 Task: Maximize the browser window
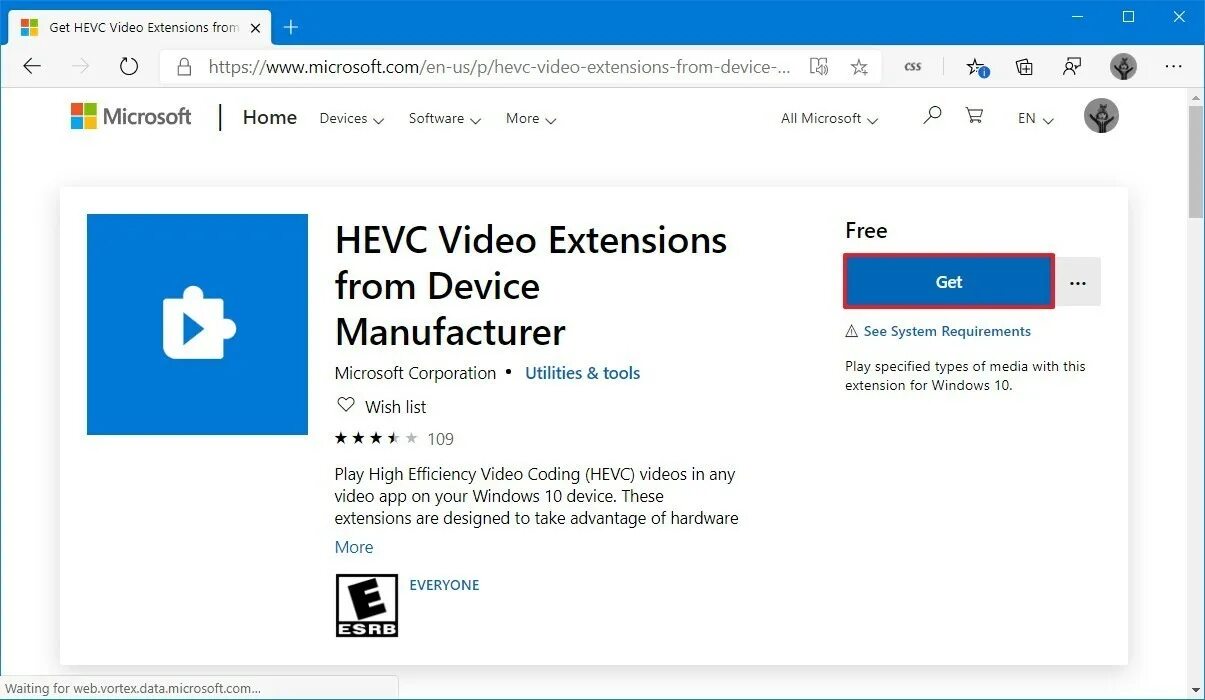point(1128,16)
